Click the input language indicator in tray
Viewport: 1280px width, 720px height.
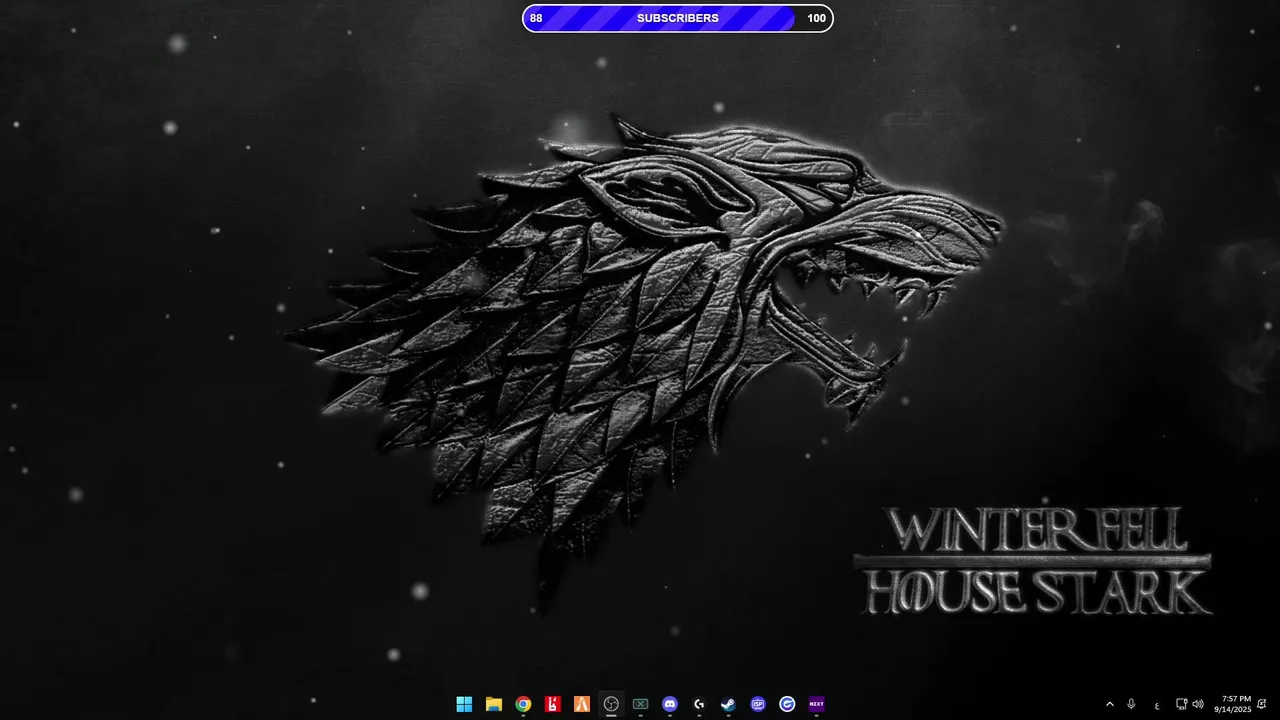coord(1157,704)
